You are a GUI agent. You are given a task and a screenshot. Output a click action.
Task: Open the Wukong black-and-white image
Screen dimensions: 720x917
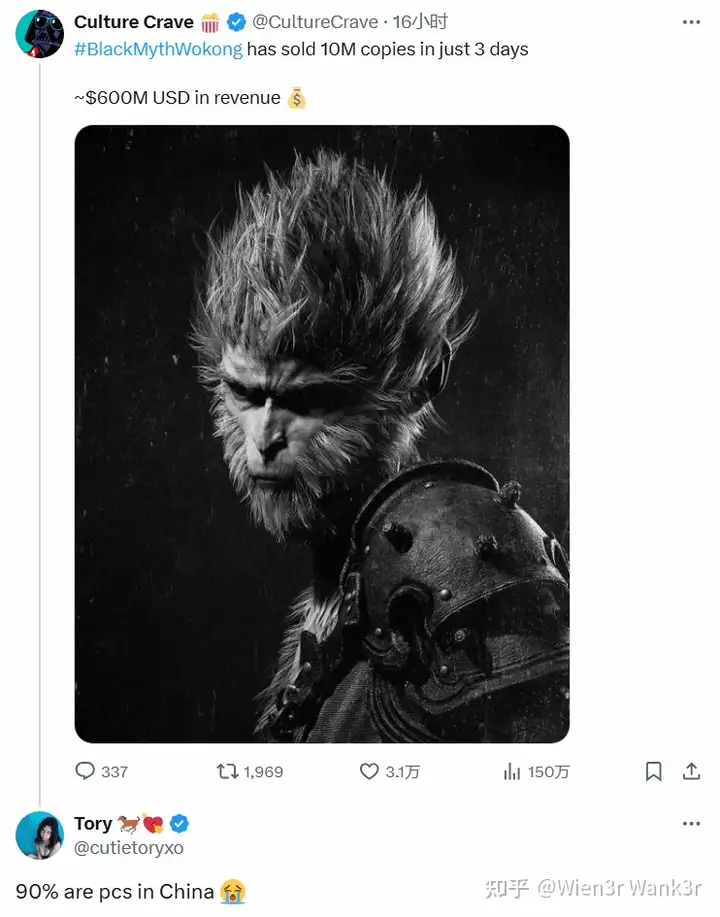tap(322, 434)
